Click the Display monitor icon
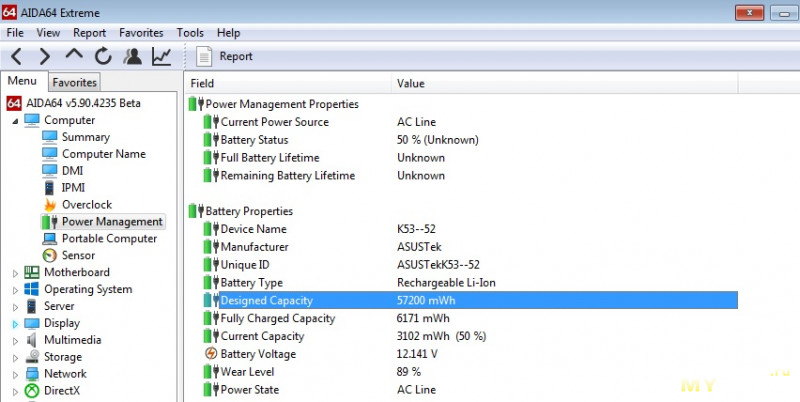This screenshot has height=402, width=800. point(32,323)
